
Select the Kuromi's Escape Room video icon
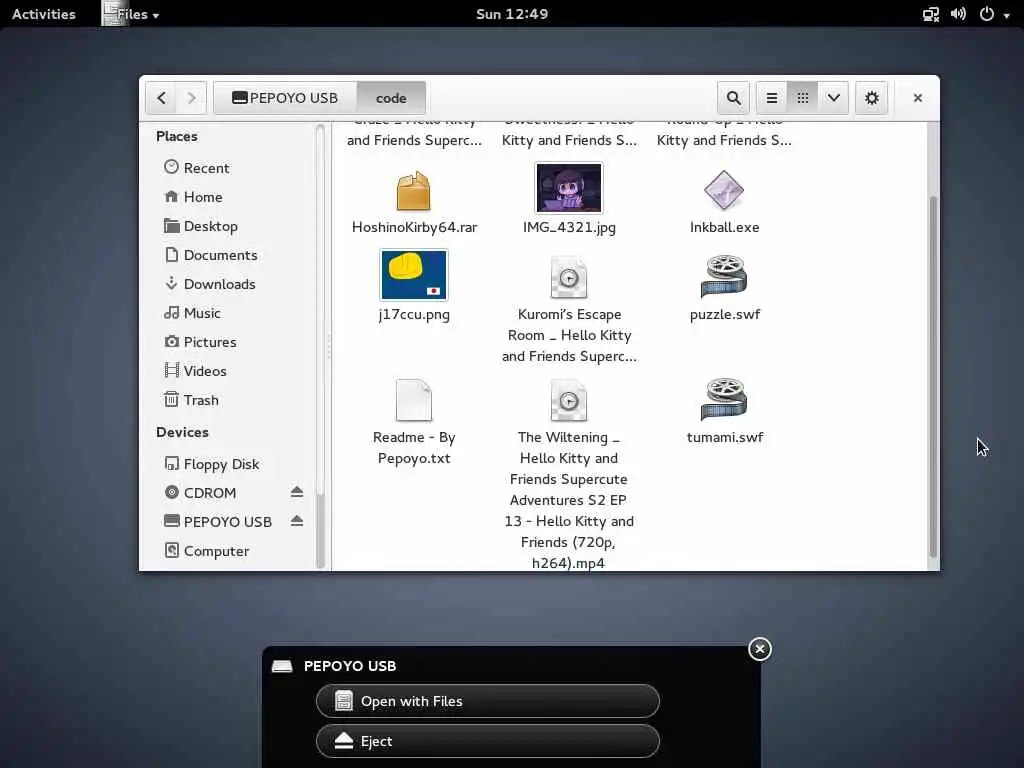pyautogui.click(x=569, y=277)
